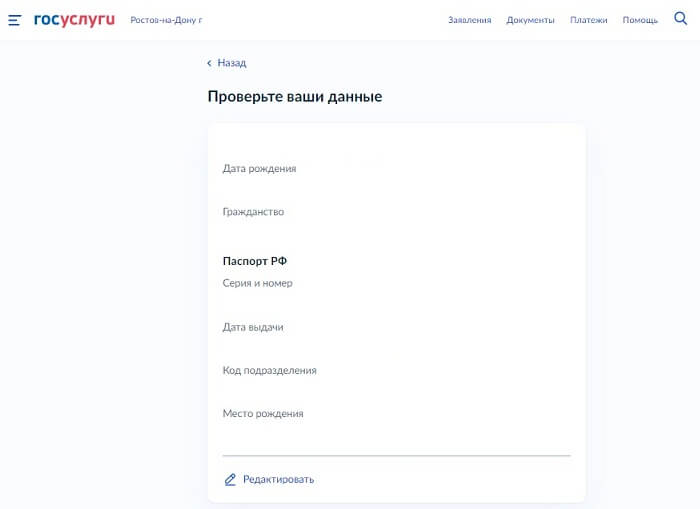Screen dimensions: 700x509
Task: Open search with the magnifier icon
Action: click(681, 19)
